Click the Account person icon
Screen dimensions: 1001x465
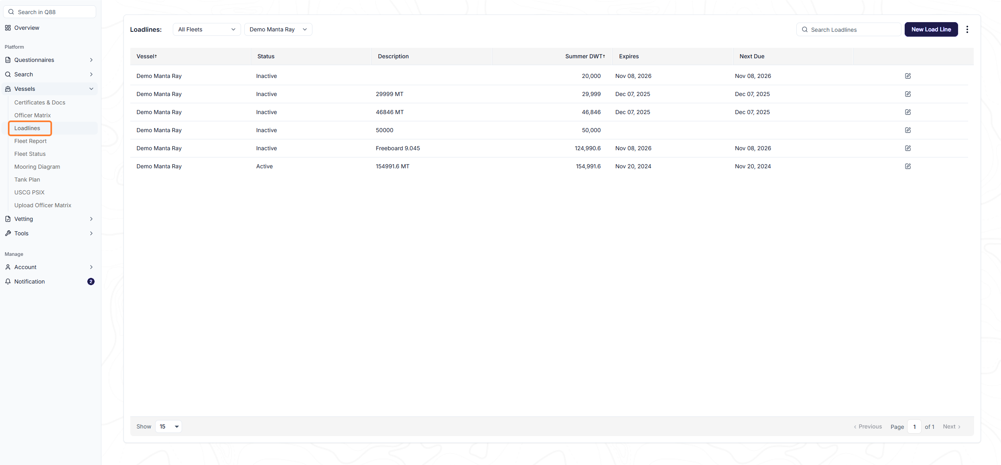(x=8, y=267)
